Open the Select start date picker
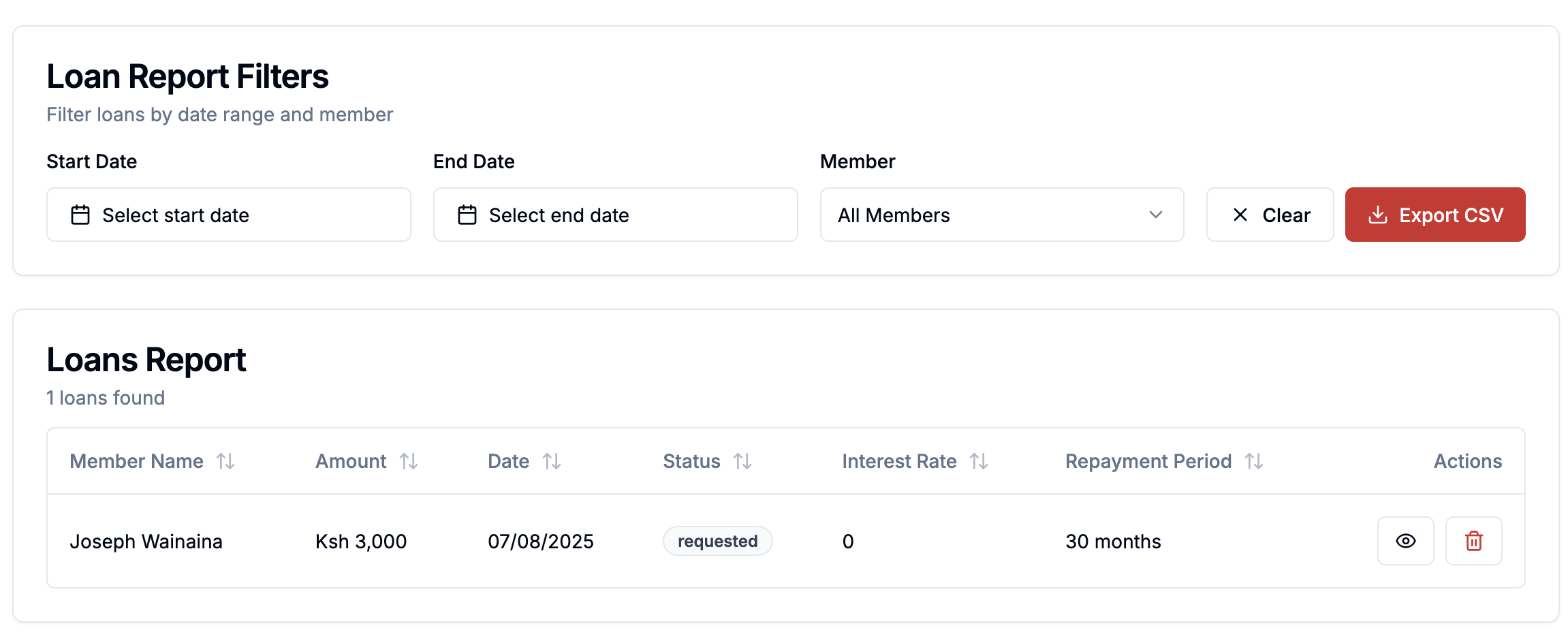This screenshot has width=1568, height=643. pyautogui.click(x=229, y=215)
